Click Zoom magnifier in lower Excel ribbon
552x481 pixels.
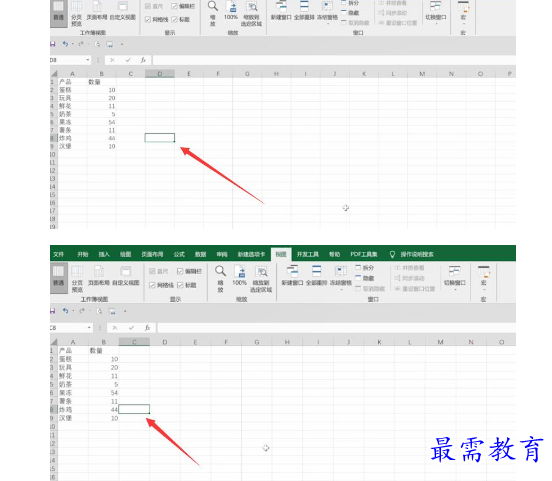220,278
